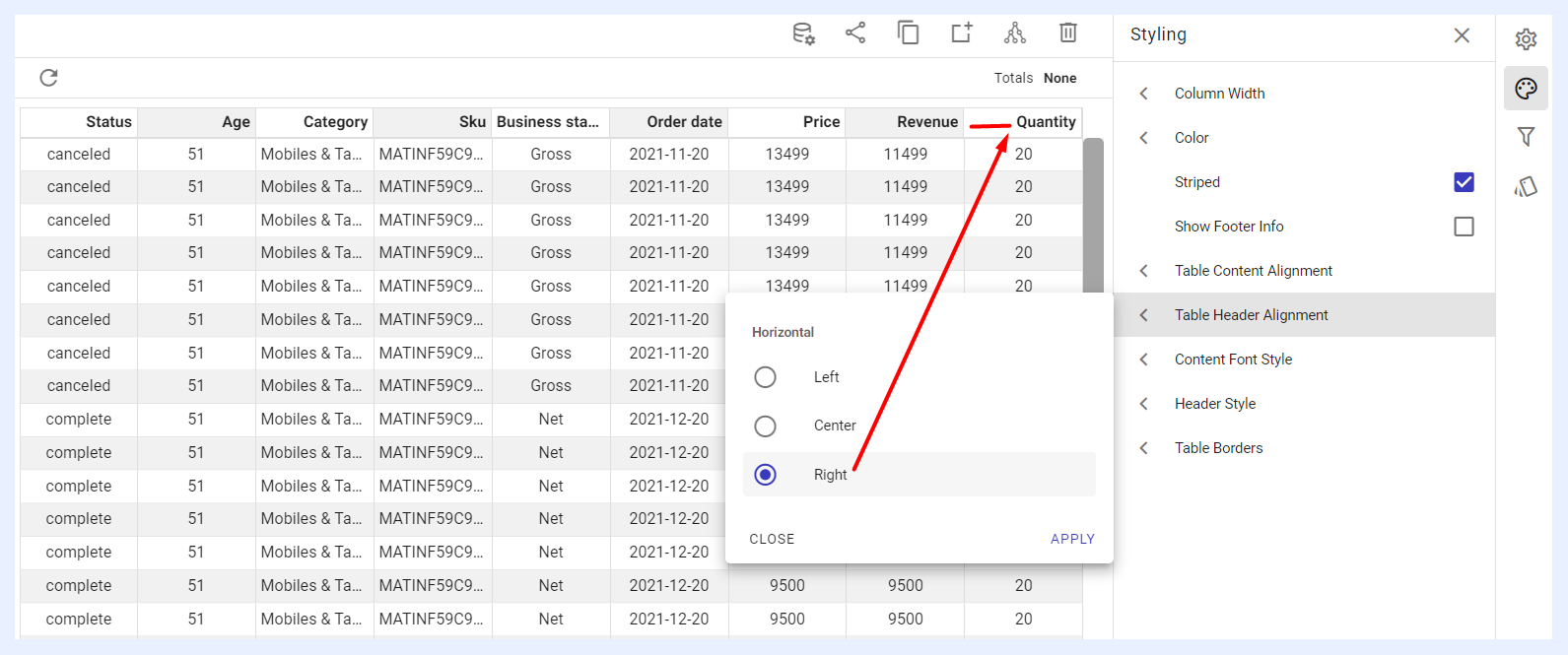Choose the Center alignment radio button

pos(765,426)
